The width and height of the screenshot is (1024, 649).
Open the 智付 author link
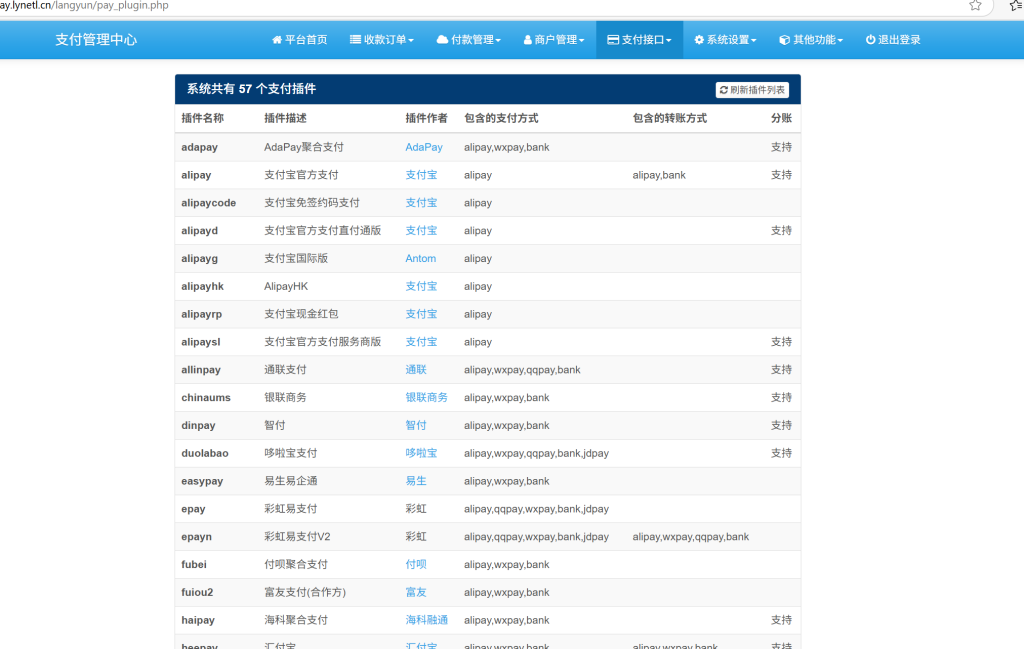pos(416,426)
